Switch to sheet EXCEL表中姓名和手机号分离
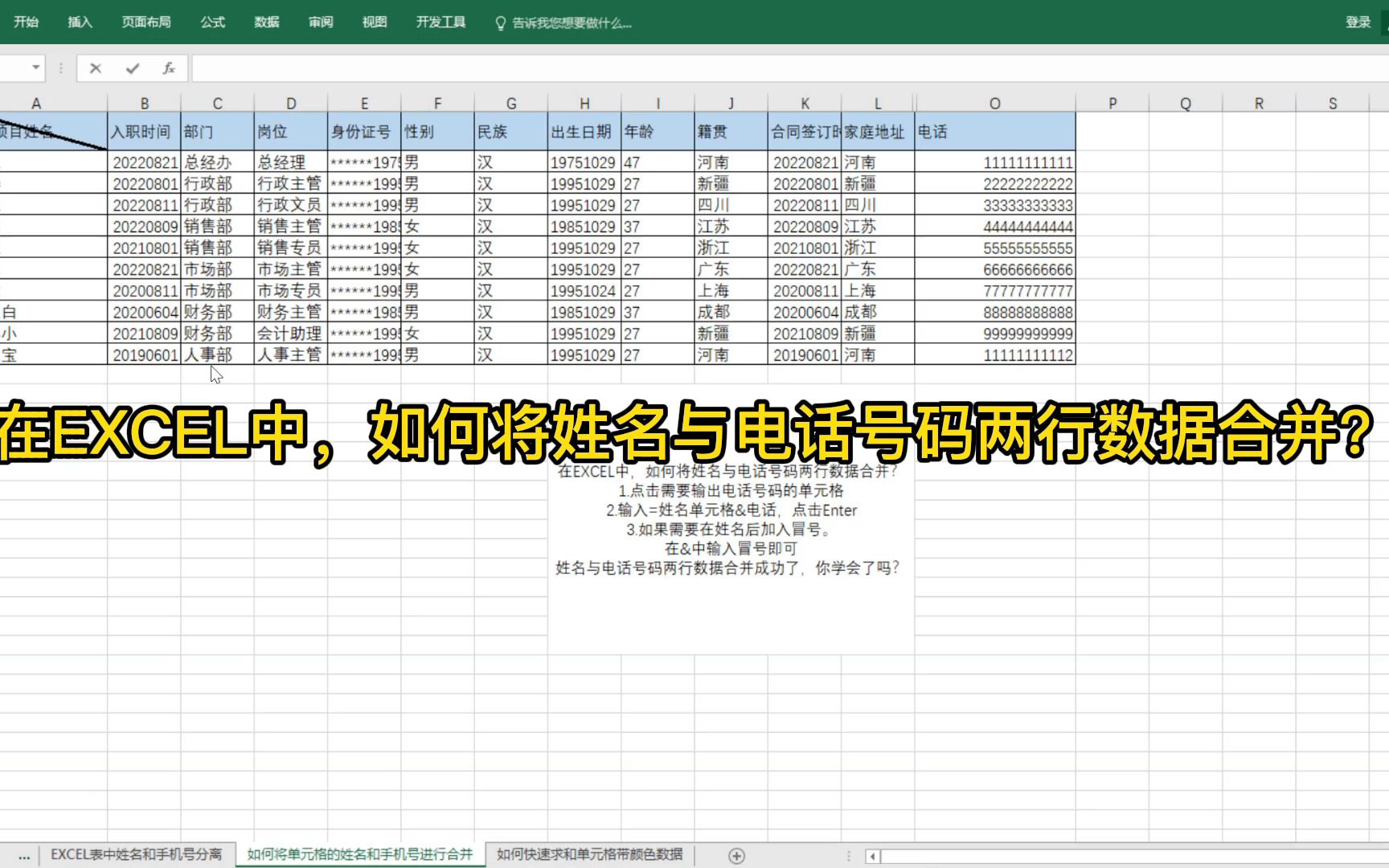The height and width of the screenshot is (868, 1389). pyautogui.click(x=137, y=854)
